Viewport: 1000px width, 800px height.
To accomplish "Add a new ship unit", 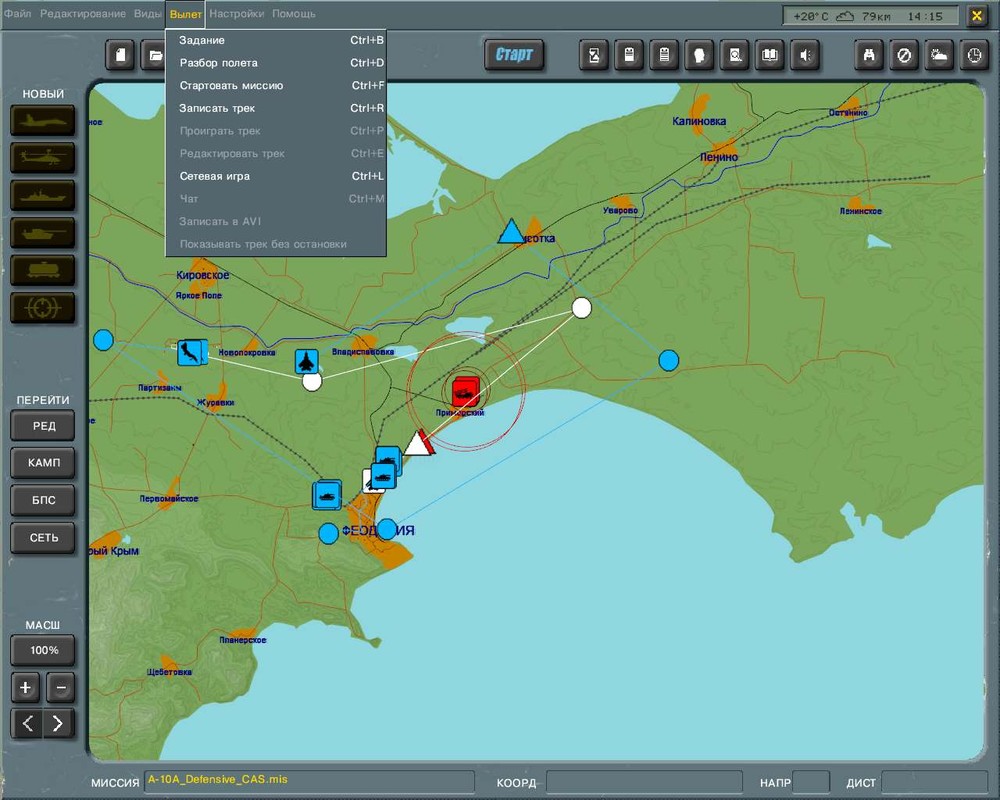I will 43,195.
